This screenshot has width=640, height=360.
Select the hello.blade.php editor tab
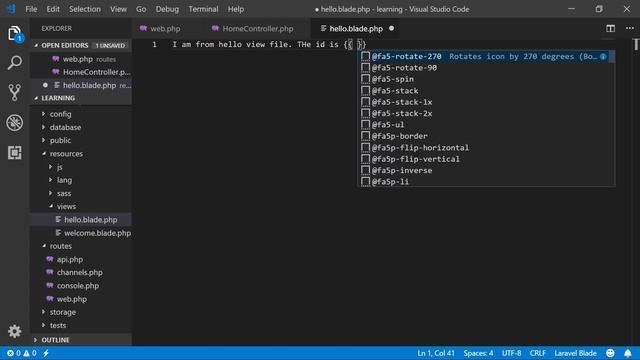(356, 29)
